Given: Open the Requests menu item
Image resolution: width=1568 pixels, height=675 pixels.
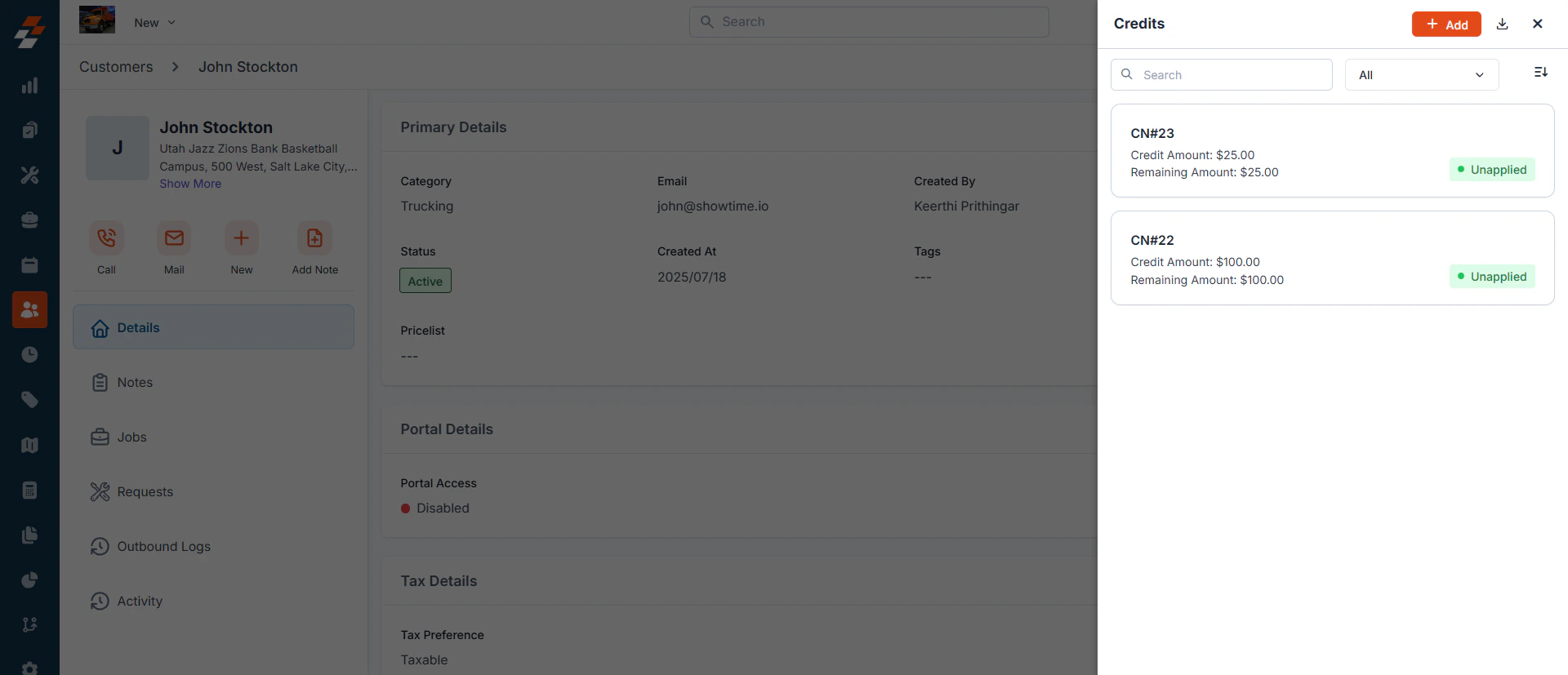Looking at the screenshot, I should [x=213, y=491].
